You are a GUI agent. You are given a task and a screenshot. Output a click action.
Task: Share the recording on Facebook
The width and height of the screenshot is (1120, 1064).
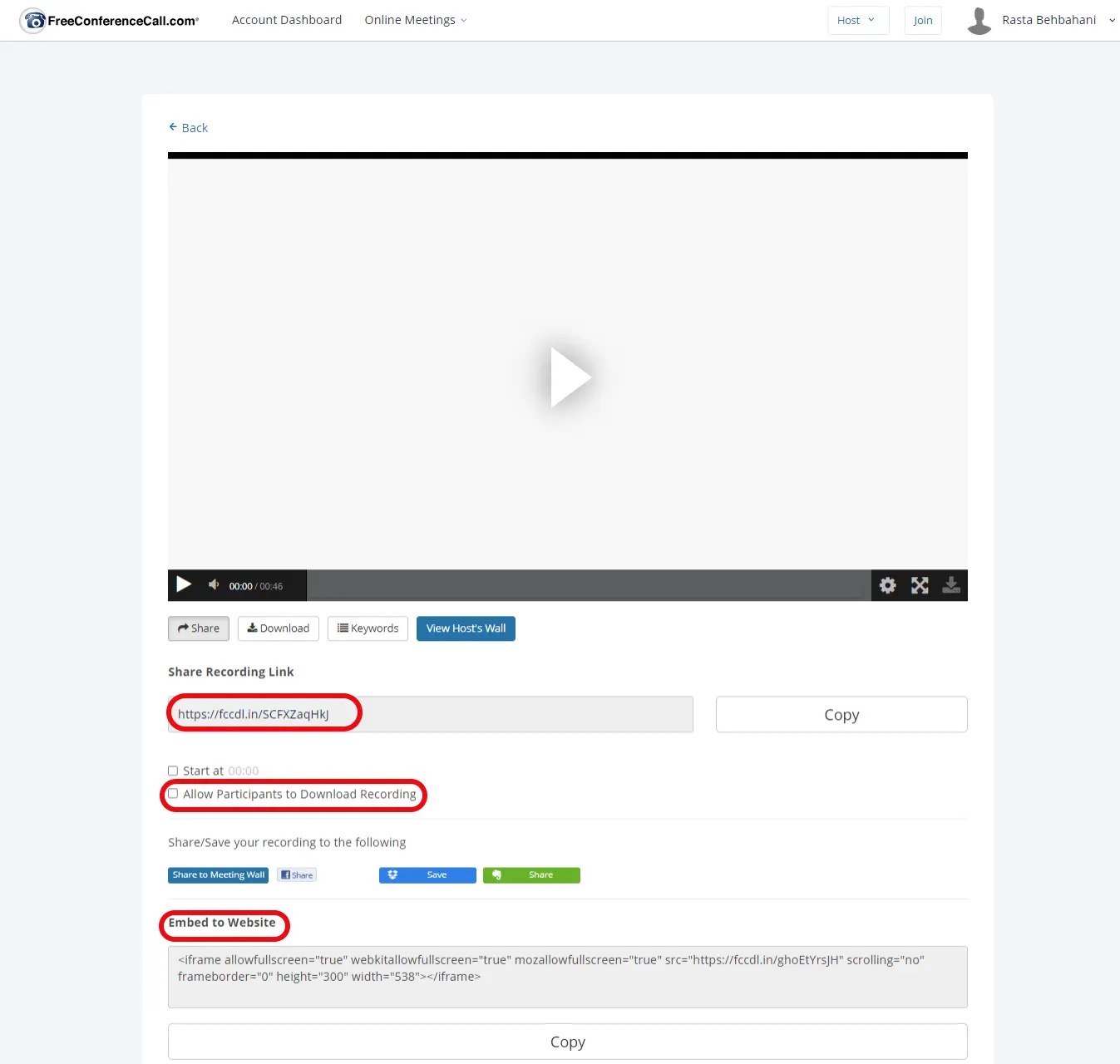296,874
